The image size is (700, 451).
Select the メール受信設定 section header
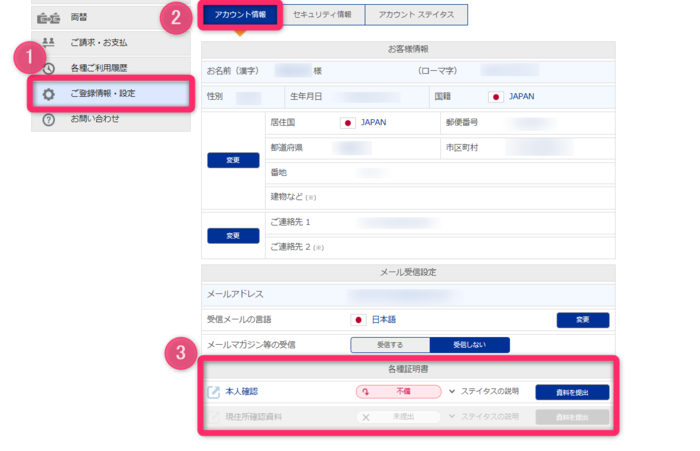pos(408,272)
